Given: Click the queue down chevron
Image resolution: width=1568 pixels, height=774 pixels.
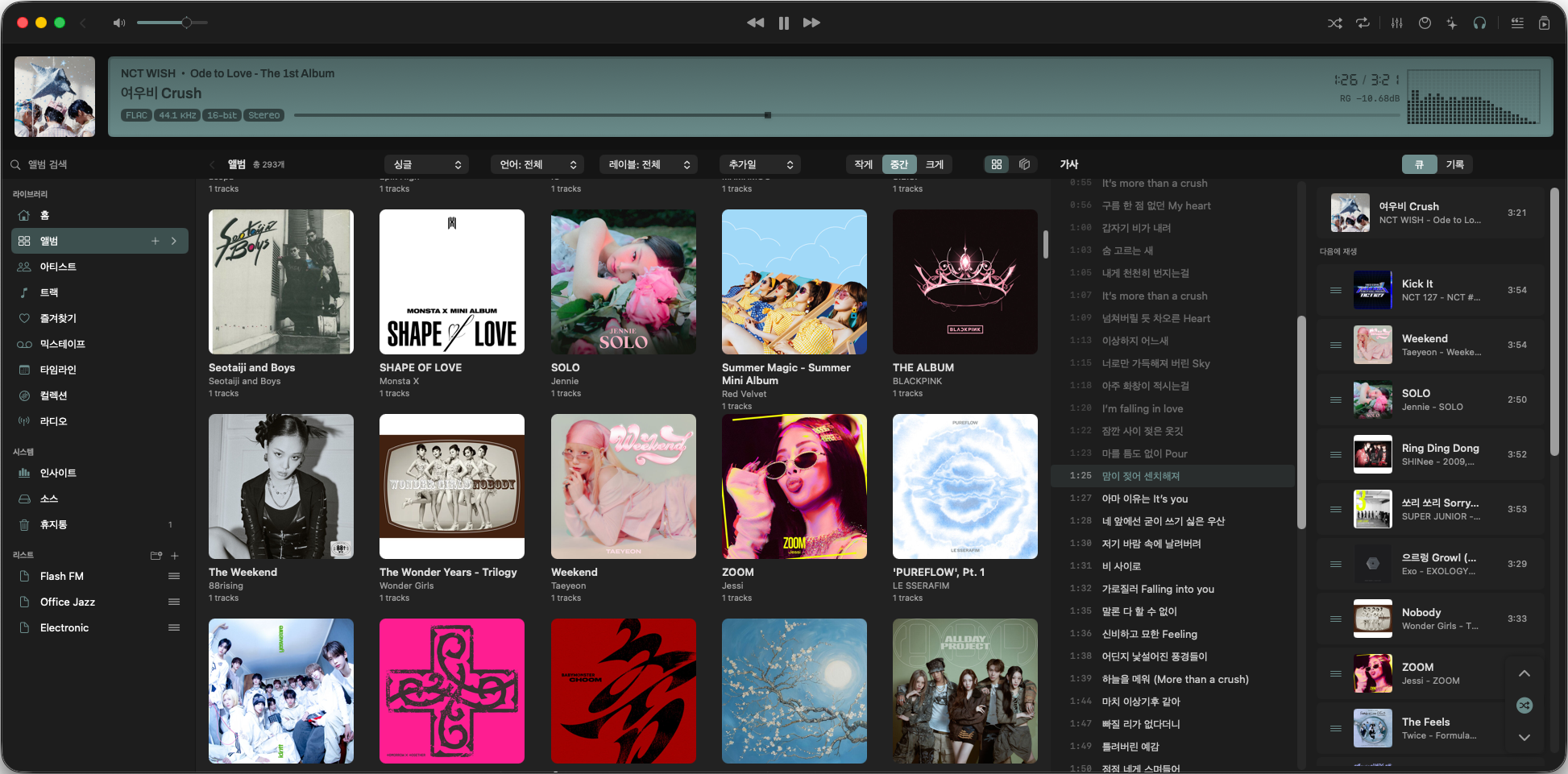Looking at the screenshot, I should click(1524, 737).
